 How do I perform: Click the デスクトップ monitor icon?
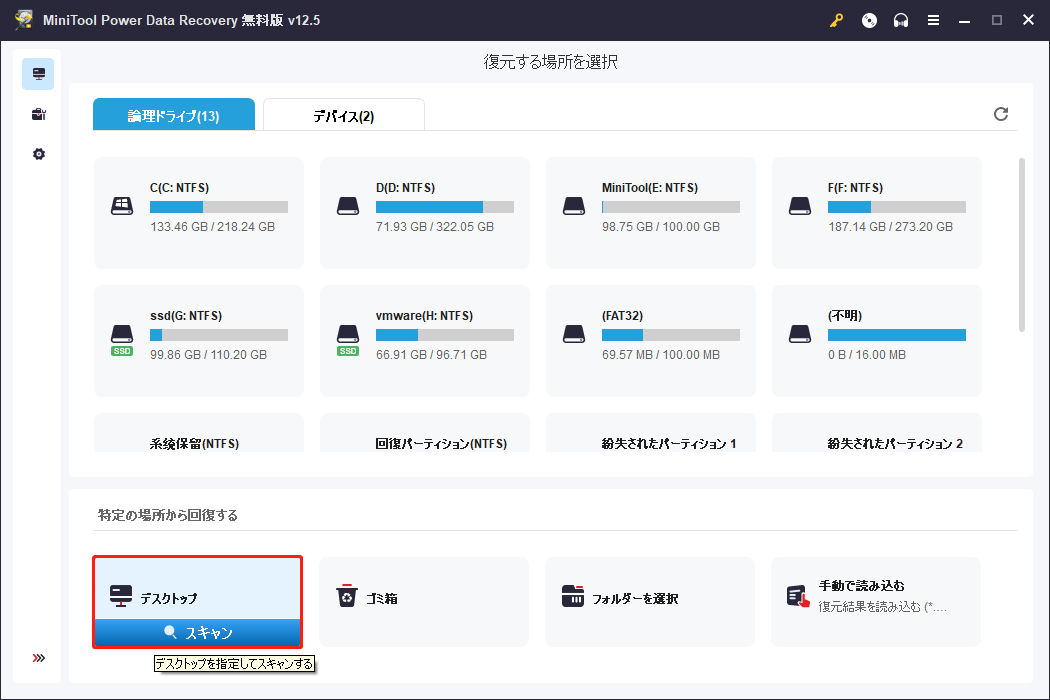click(x=121, y=596)
